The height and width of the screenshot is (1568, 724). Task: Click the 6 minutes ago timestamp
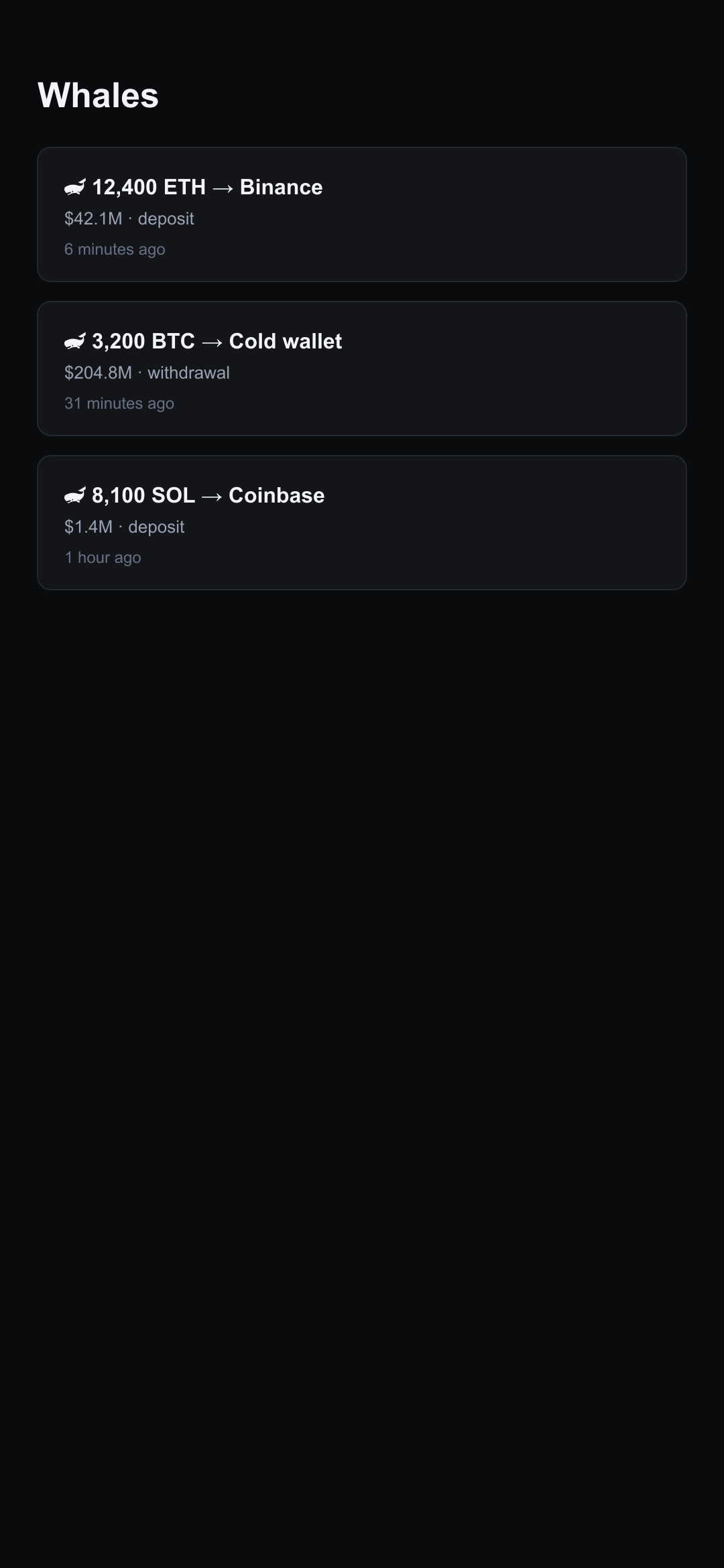click(x=115, y=249)
